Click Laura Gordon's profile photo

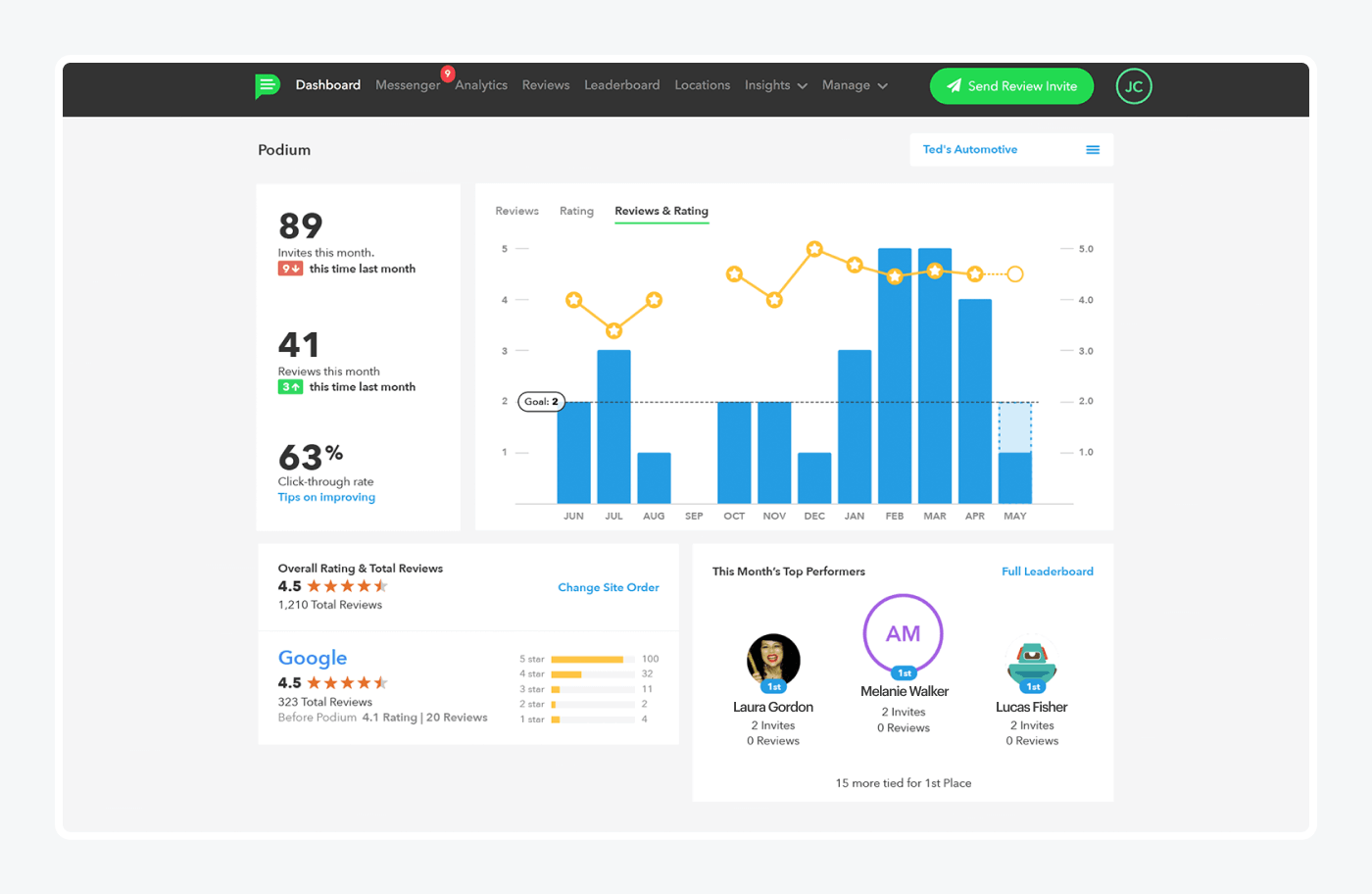click(x=773, y=662)
